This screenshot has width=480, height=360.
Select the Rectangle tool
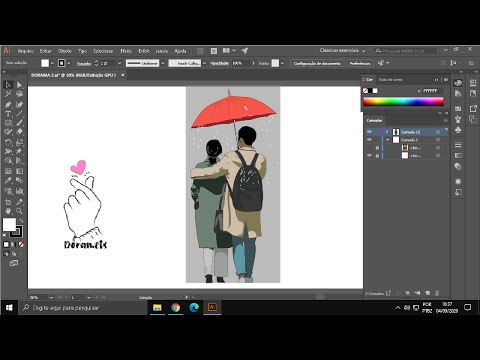point(8,123)
